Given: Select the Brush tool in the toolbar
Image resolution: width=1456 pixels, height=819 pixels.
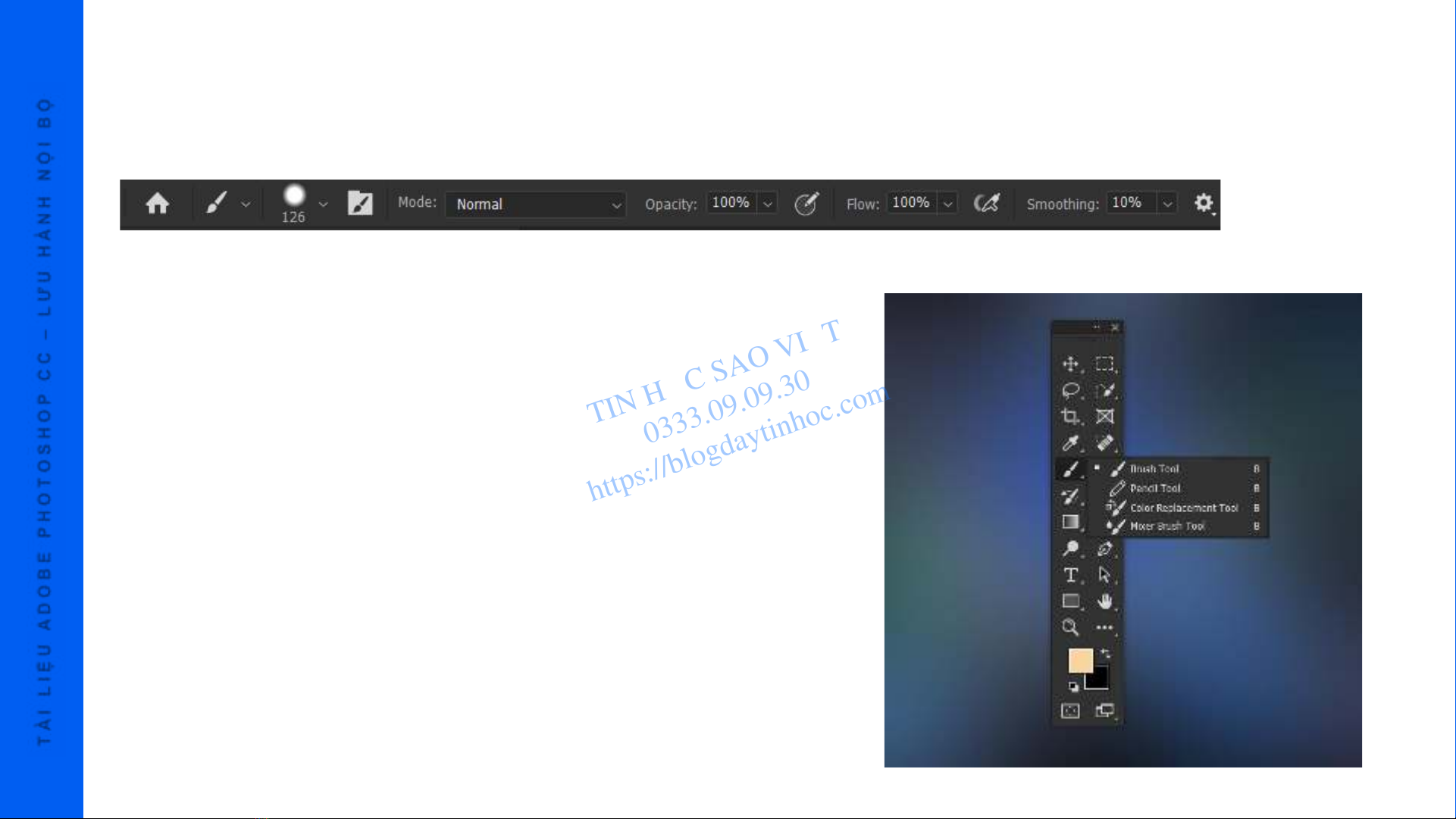Looking at the screenshot, I should pos(1070,470).
